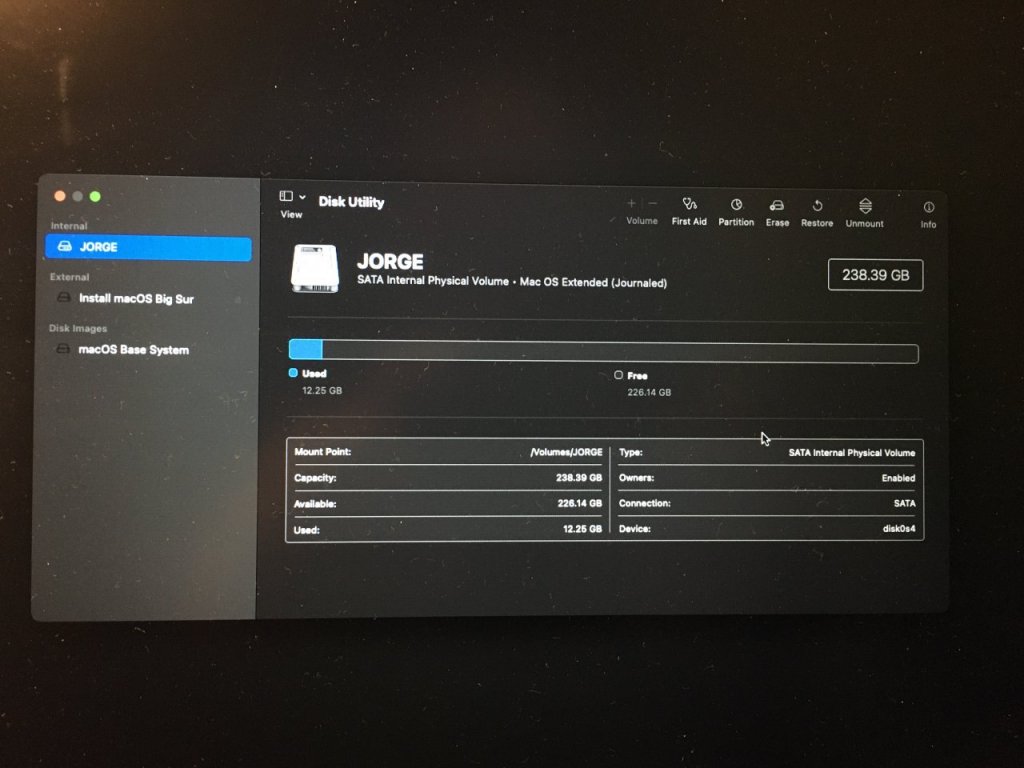
Task: Select Install macOS Big Sur disk
Action: tap(136, 299)
